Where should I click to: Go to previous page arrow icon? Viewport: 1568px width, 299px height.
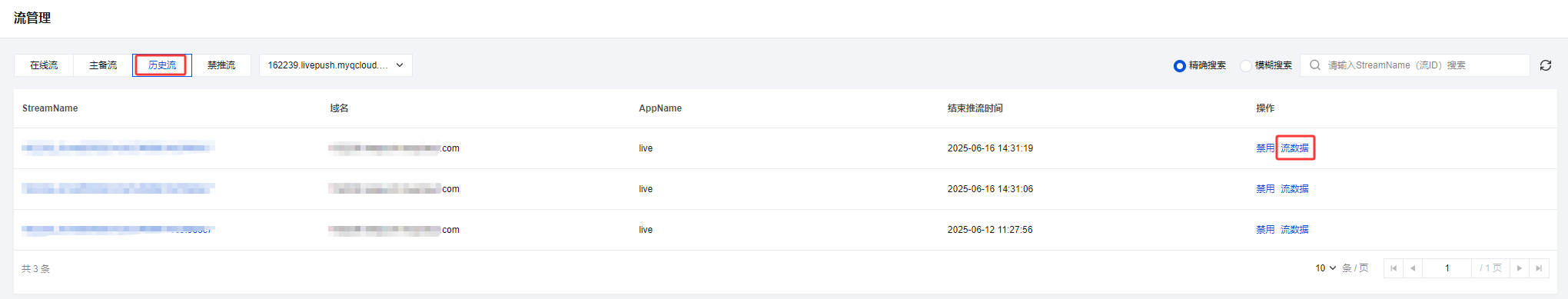1413,268
